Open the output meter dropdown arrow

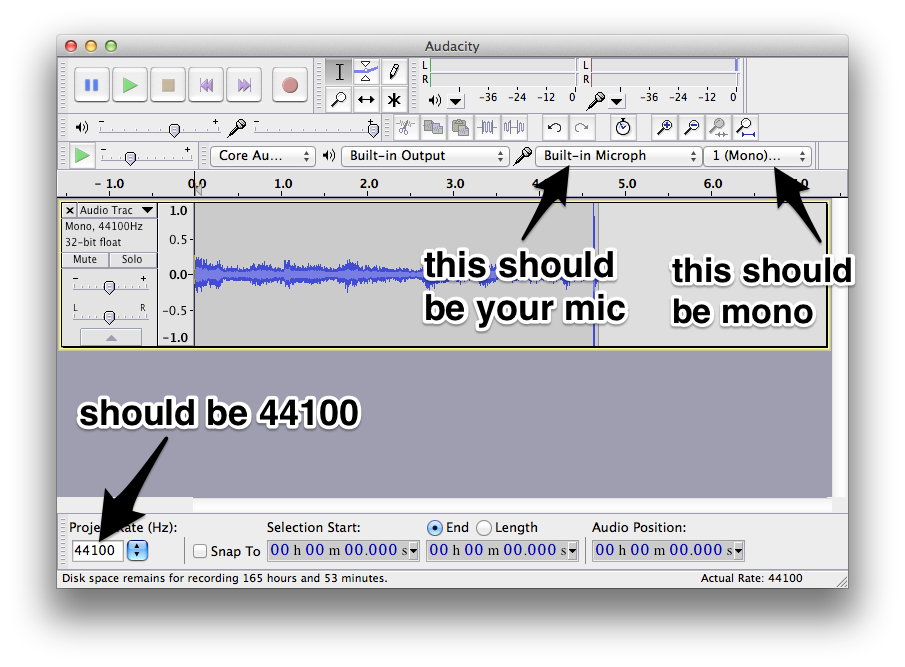pos(456,102)
